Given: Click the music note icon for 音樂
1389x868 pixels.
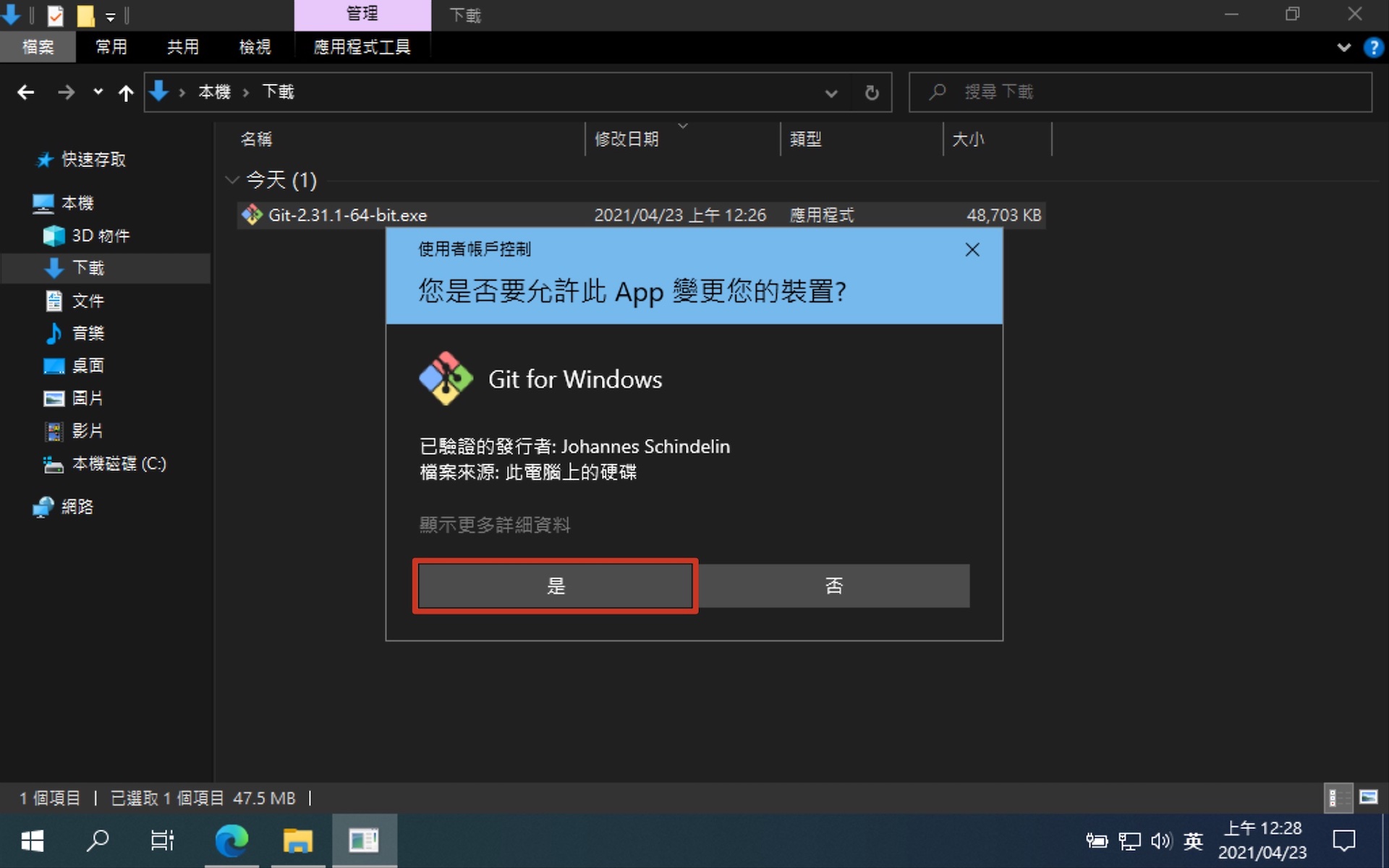Looking at the screenshot, I should (54, 333).
